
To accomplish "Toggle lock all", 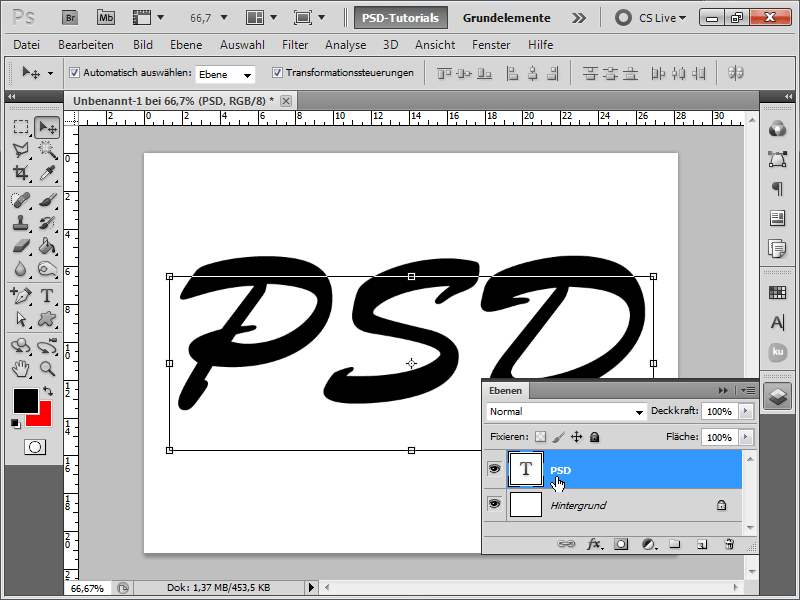I will click(594, 437).
